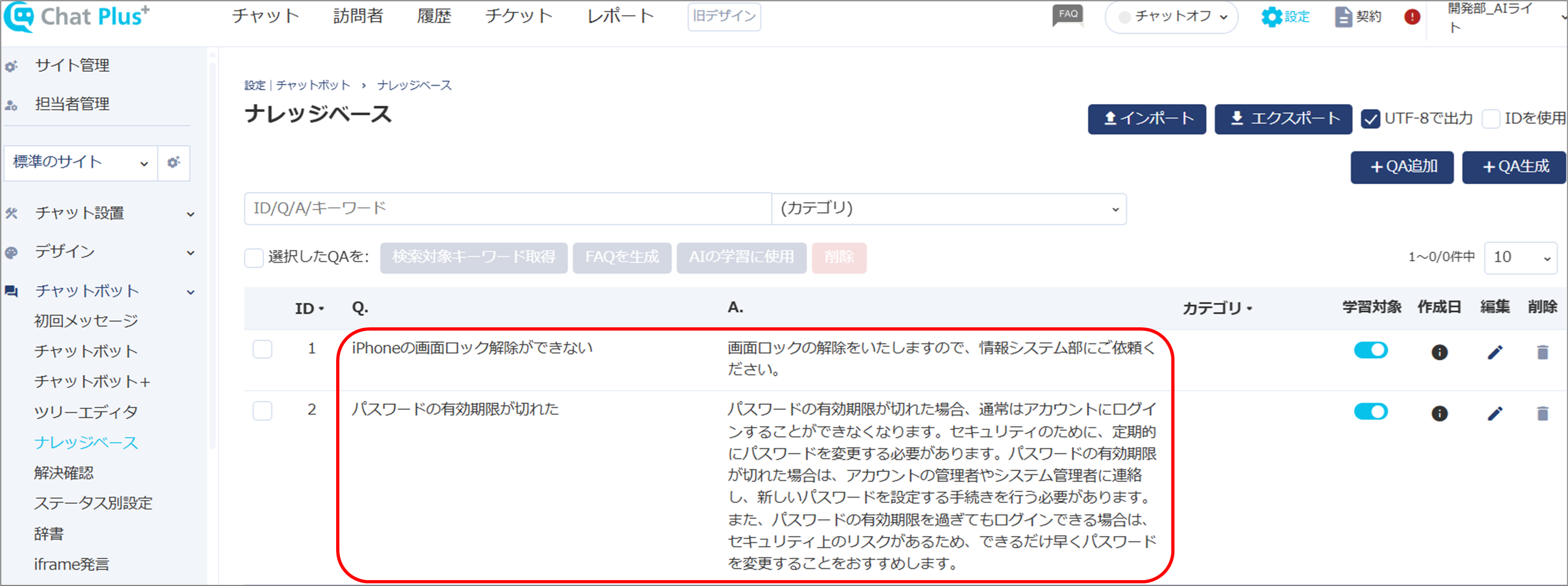Image resolution: width=1568 pixels, height=586 pixels.
Task: Enable the IDを使用 checkbox
Action: point(1490,119)
